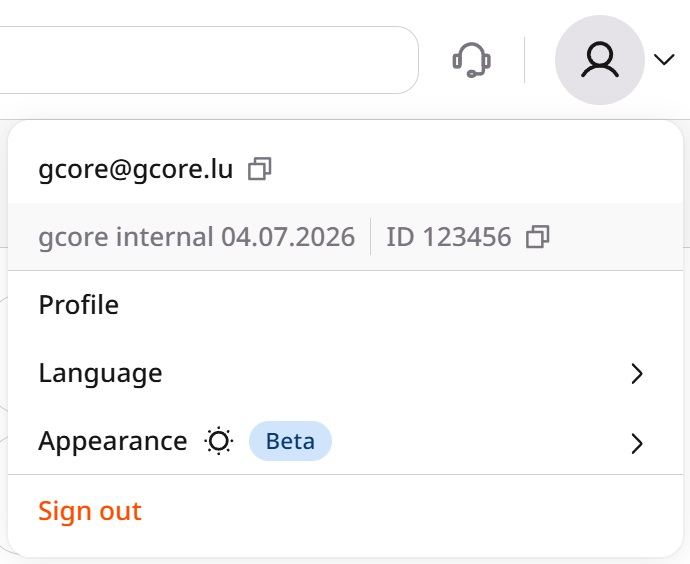Click the Beta badge
Viewport: 690px width, 564px height.
click(x=290, y=441)
